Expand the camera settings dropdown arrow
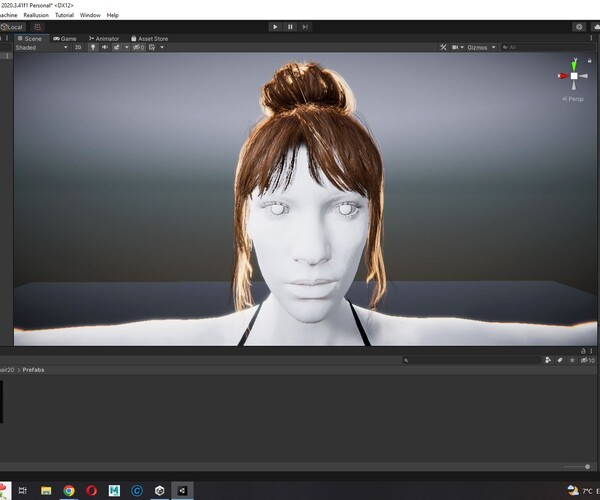 click(x=462, y=47)
